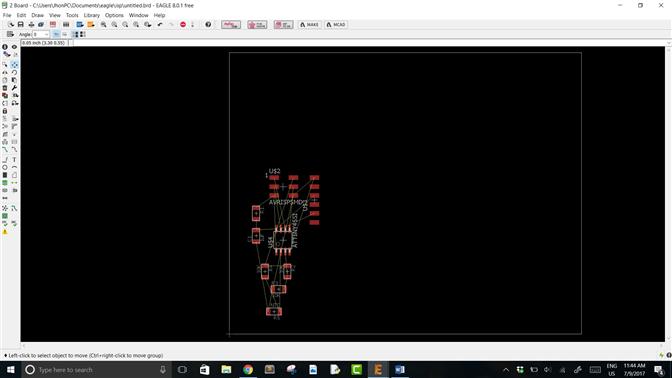Open File Explorer from the taskbar

point(226,369)
